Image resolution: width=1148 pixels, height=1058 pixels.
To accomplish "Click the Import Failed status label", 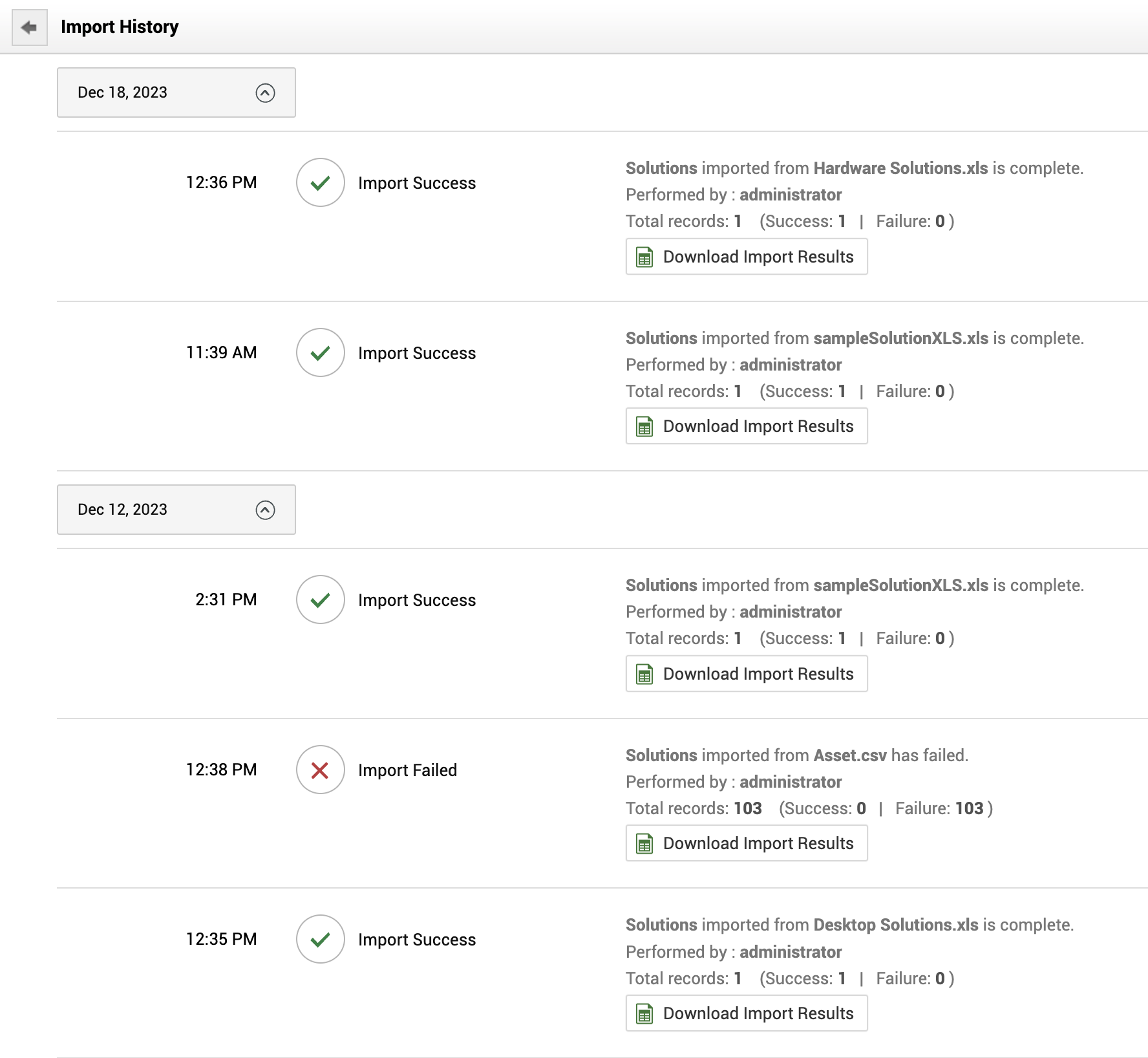I will point(407,770).
